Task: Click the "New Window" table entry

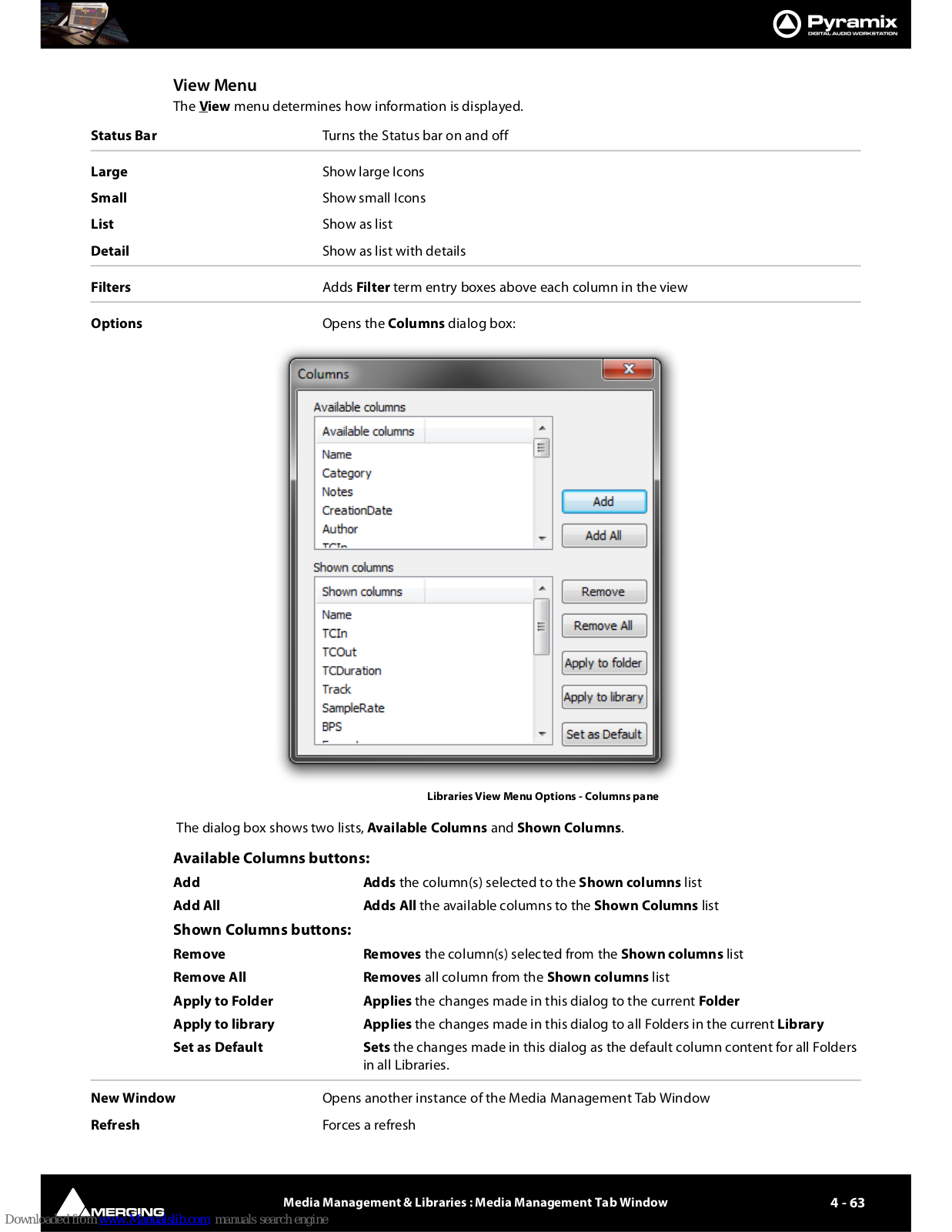Action: click(133, 1098)
